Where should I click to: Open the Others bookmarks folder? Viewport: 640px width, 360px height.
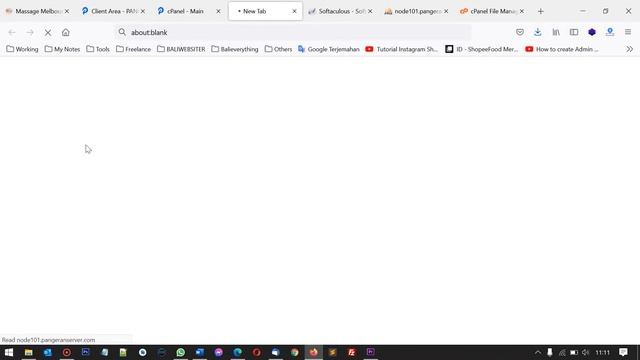tap(278, 49)
